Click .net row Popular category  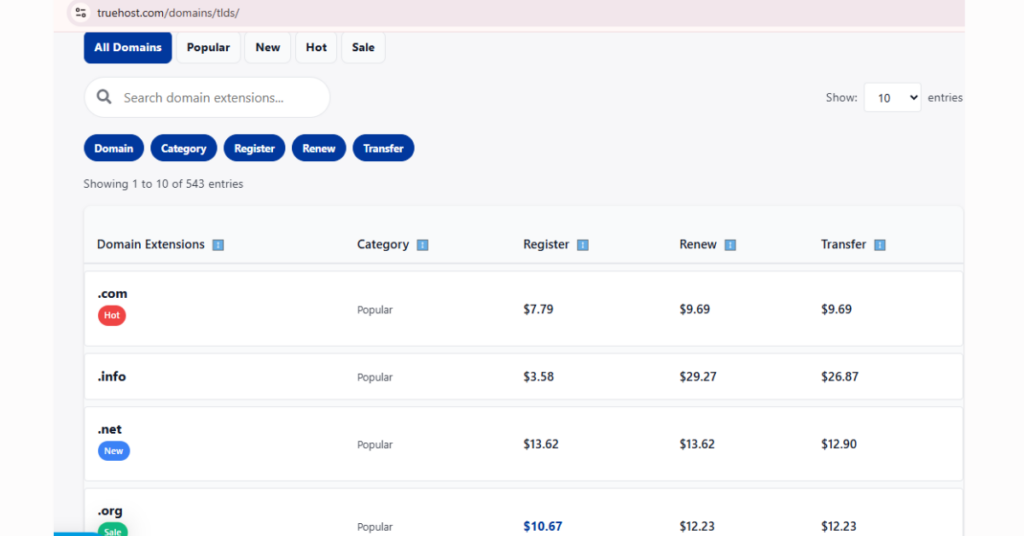375,445
